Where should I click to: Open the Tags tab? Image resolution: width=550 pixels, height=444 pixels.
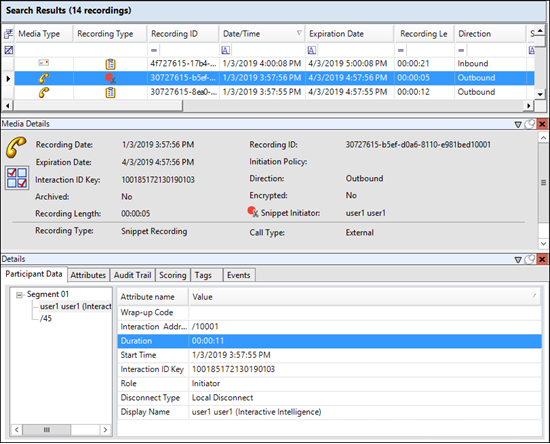click(x=207, y=275)
